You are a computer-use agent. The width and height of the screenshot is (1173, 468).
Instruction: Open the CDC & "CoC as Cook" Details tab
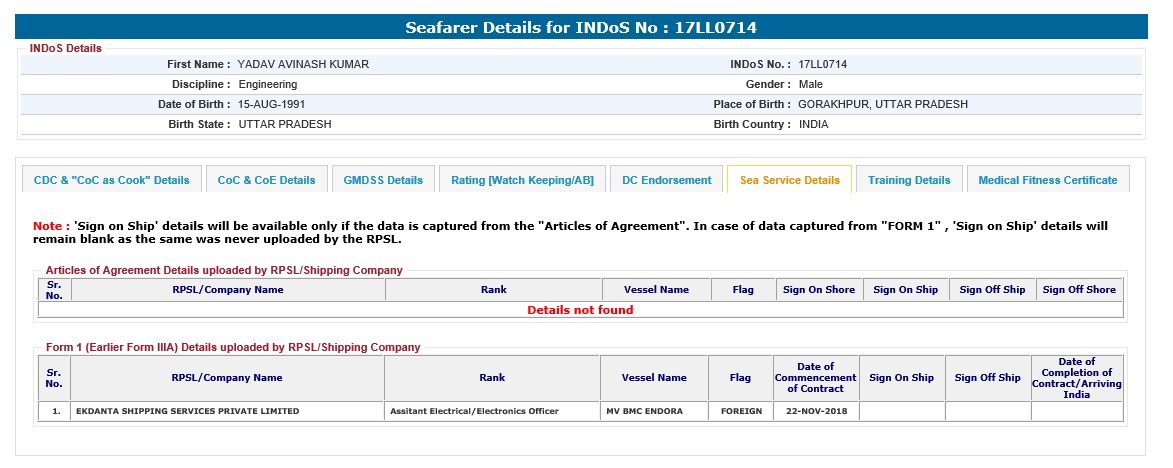coord(111,180)
